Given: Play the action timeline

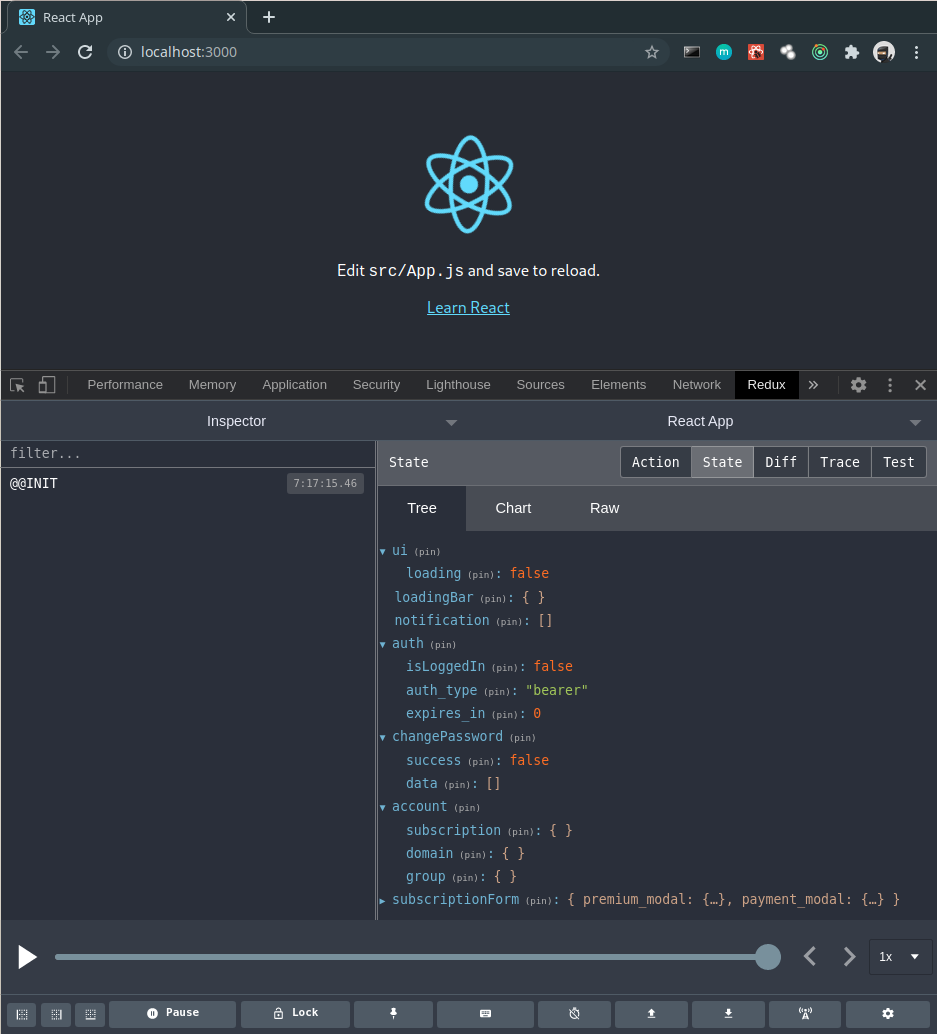Looking at the screenshot, I should click(x=27, y=957).
